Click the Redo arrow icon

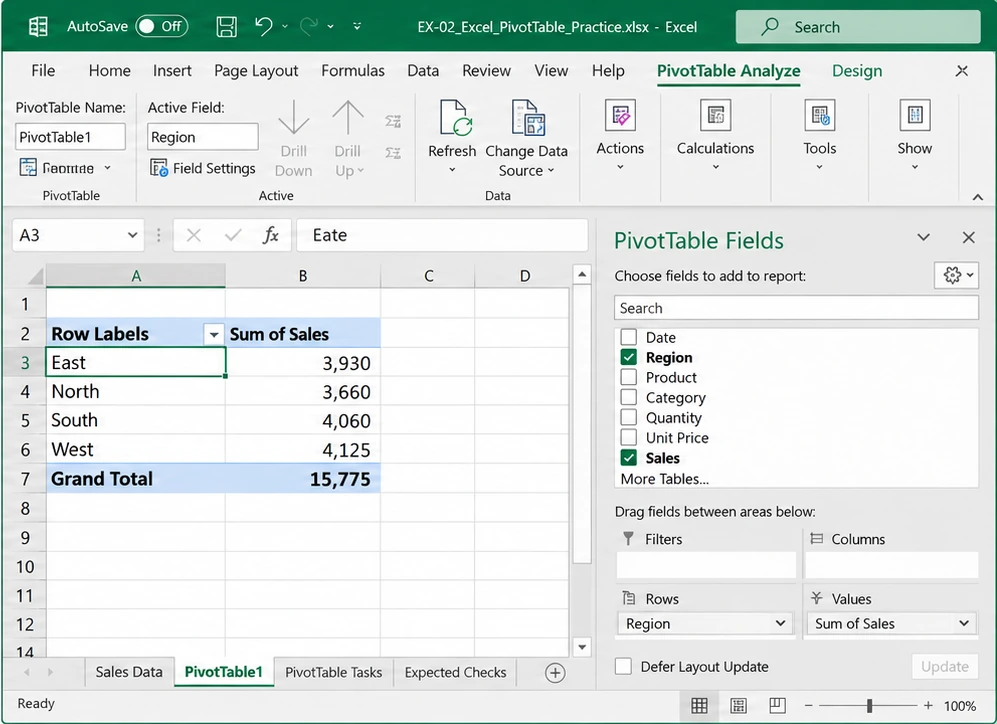(309, 26)
